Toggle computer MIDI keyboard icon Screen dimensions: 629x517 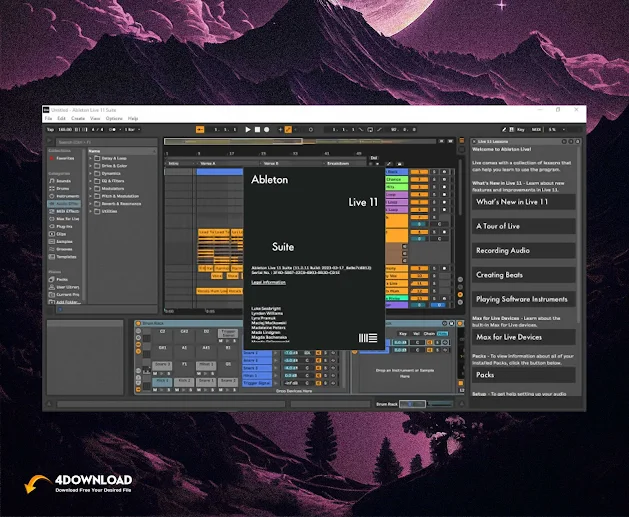tap(512, 130)
